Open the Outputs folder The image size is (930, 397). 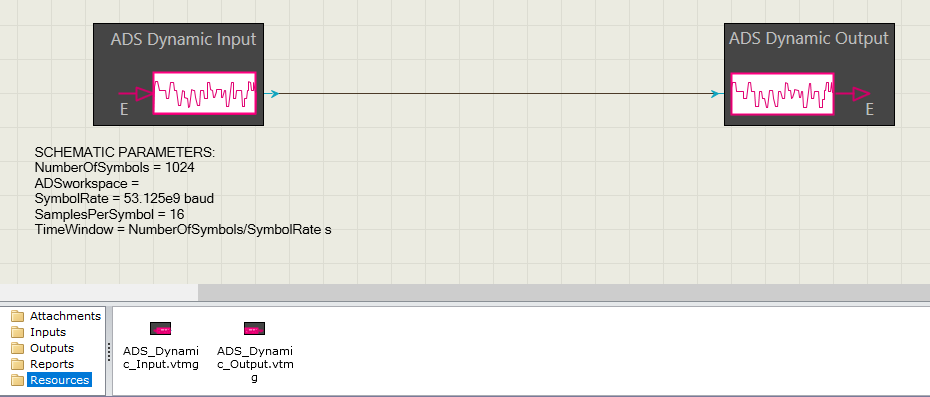52,348
